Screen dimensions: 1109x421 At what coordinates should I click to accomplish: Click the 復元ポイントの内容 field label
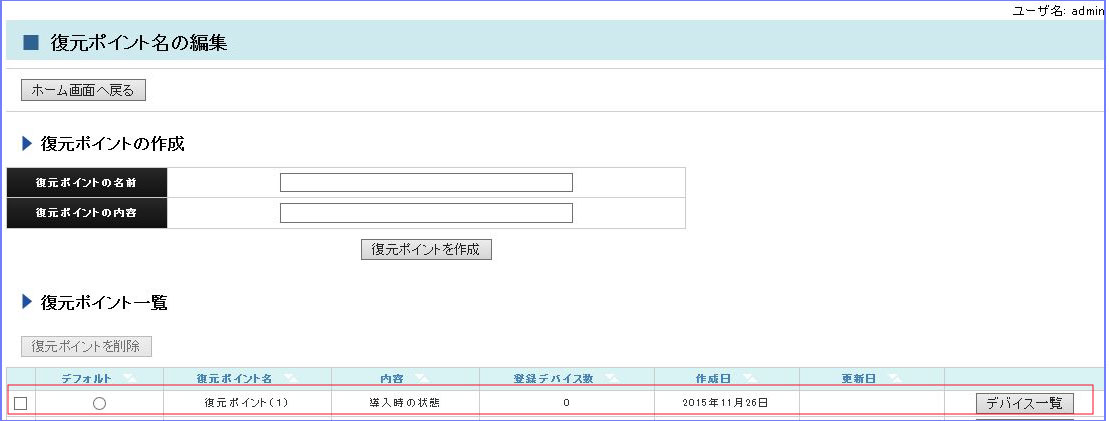point(86,213)
